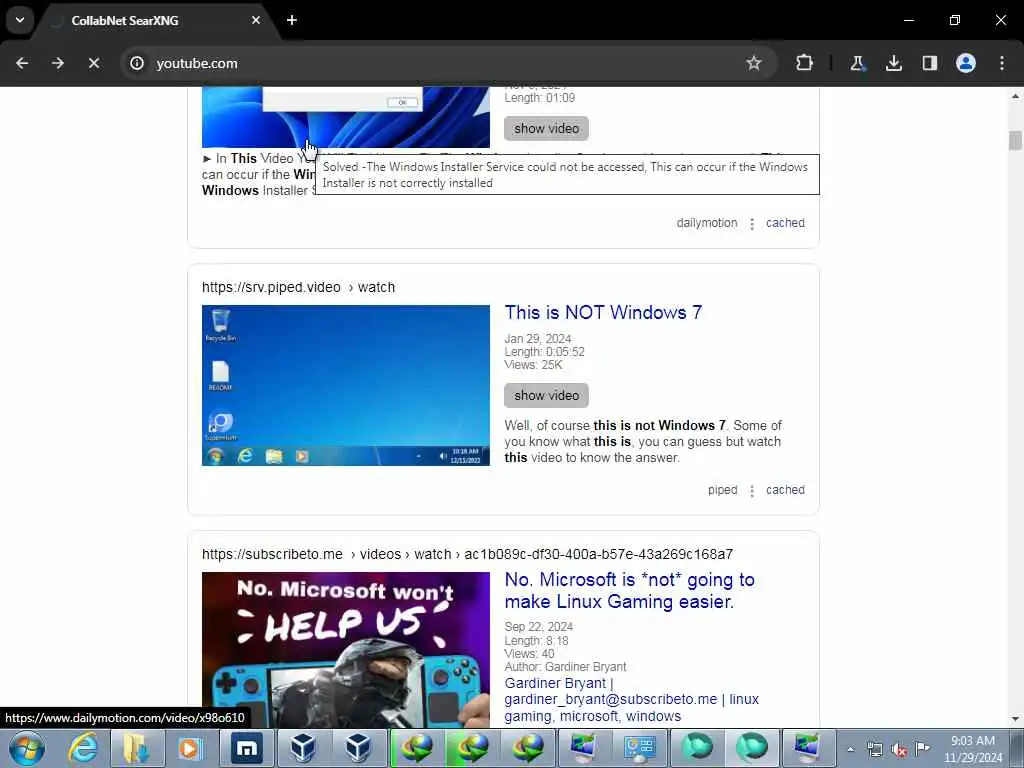The height and width of the screenshot is (768, 1024).
Task: Open the network status tray icon
Action: pos(875,749)
